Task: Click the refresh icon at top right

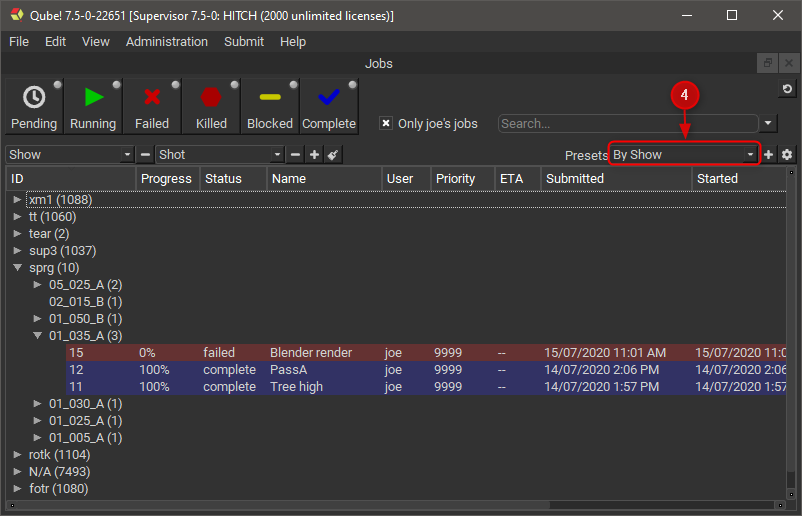Action: [787, 90]
